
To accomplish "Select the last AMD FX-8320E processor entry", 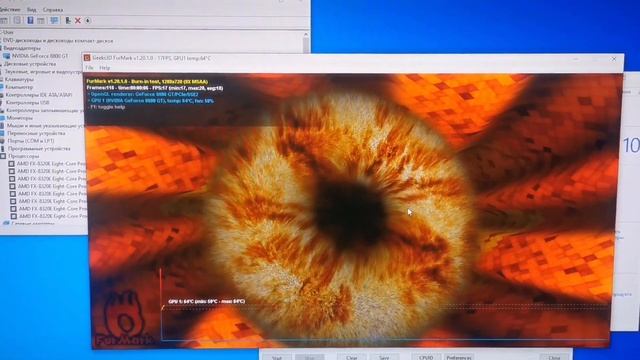I will tap(53, 216).
